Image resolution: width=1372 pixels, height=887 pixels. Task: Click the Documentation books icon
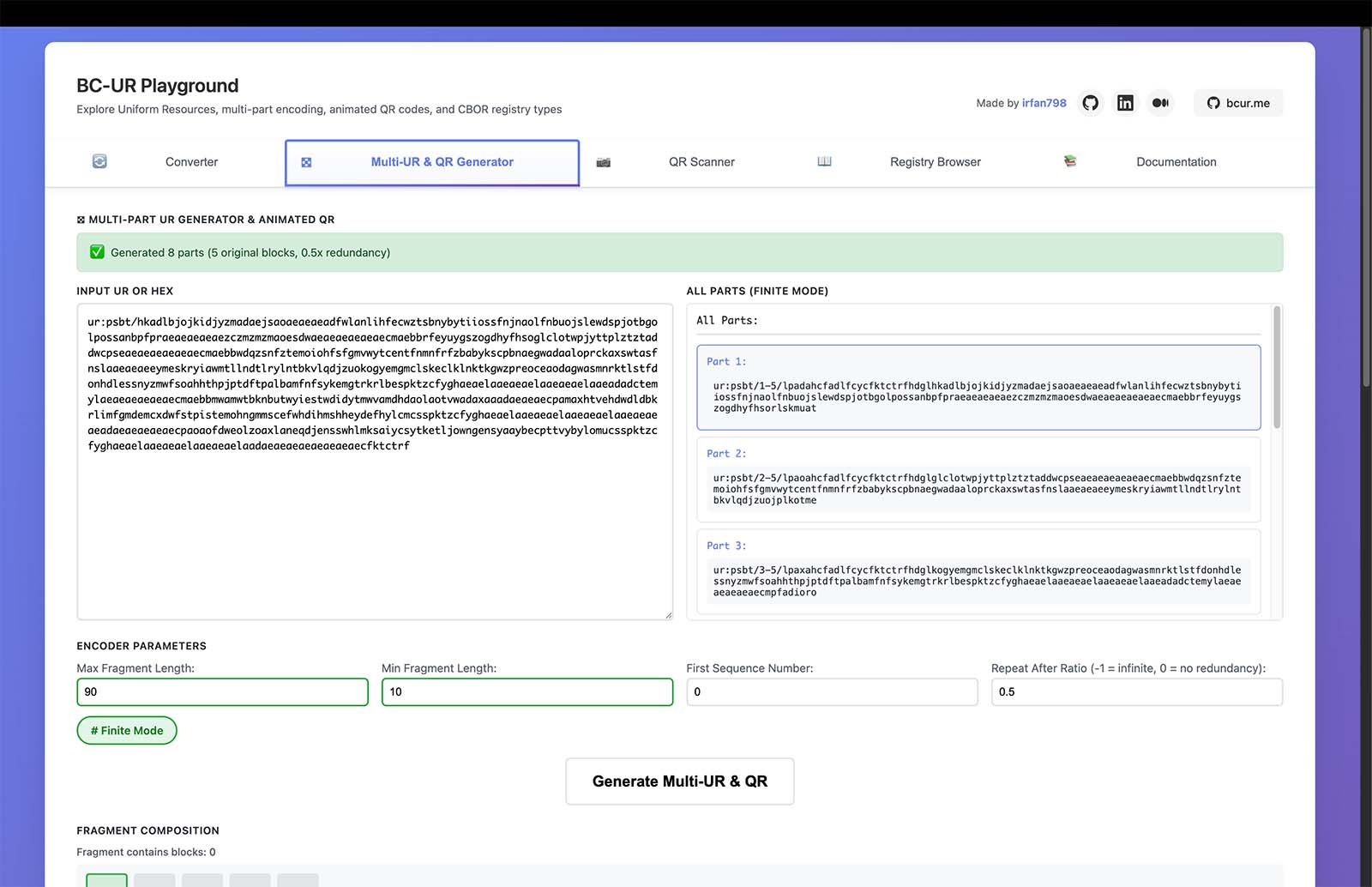[1070, 161]
